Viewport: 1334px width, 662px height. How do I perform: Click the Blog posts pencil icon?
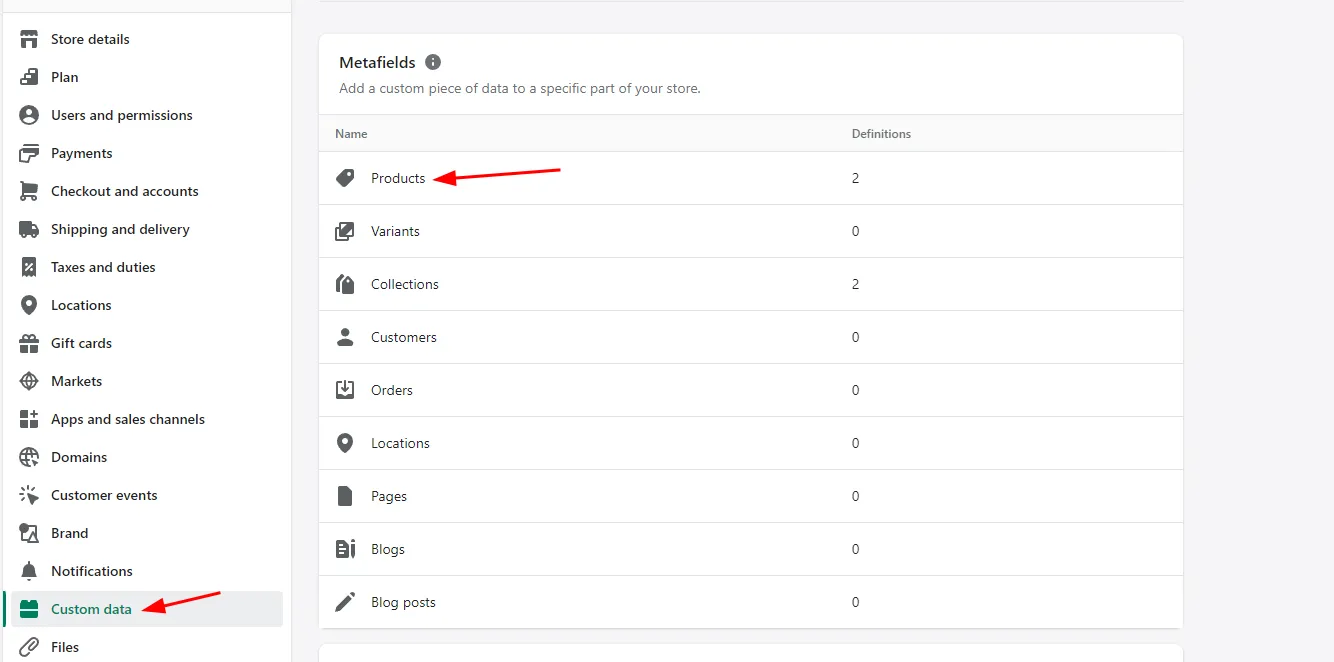(x=345, y=602)
